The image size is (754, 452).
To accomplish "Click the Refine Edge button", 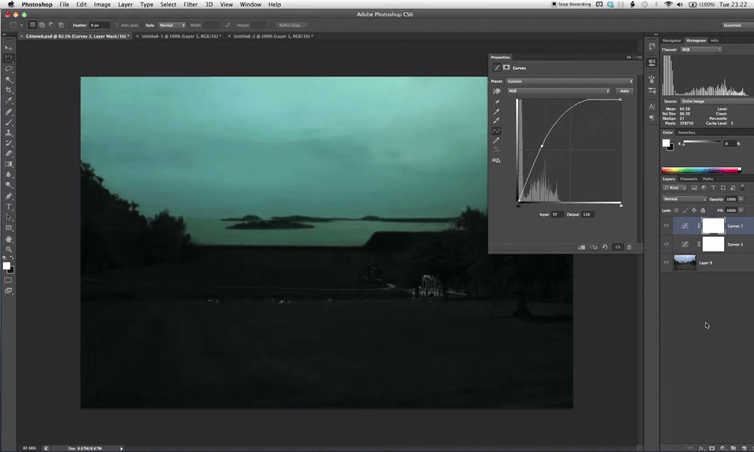I will click(x=293, y=24).
